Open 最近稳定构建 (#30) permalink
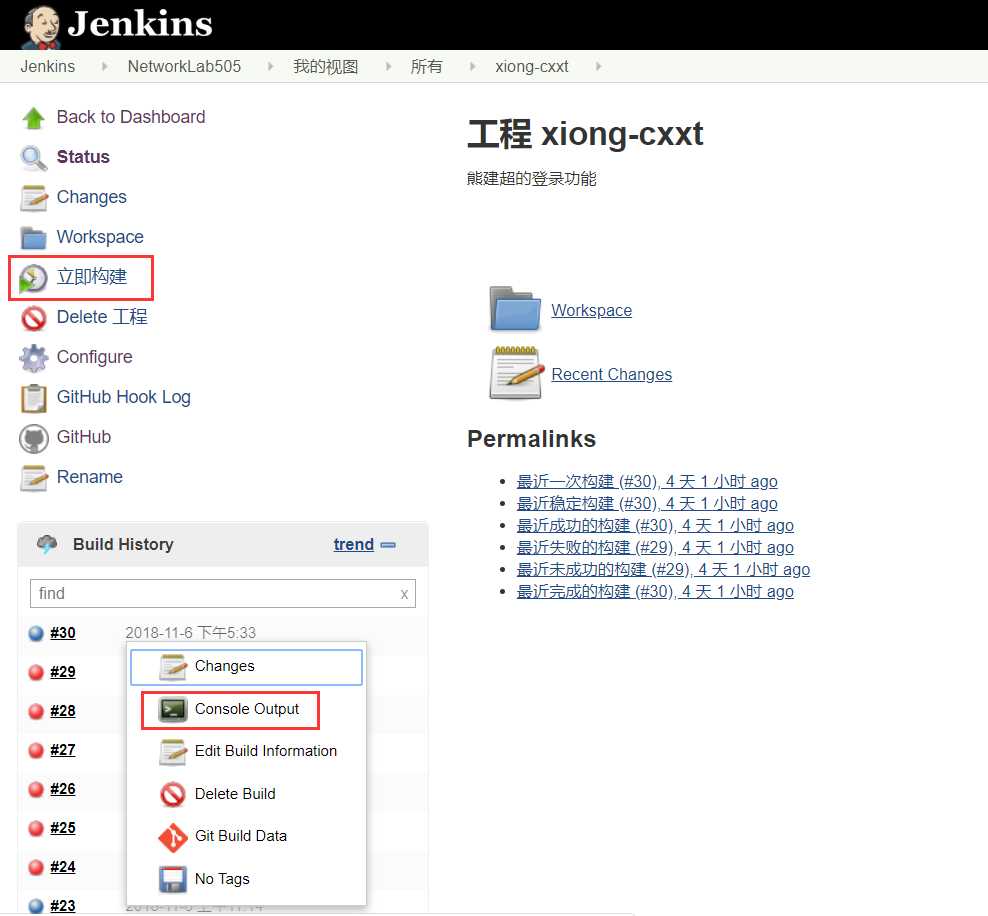Image resolution: width=988 pixels, height=916 pixels. [647, 504]
